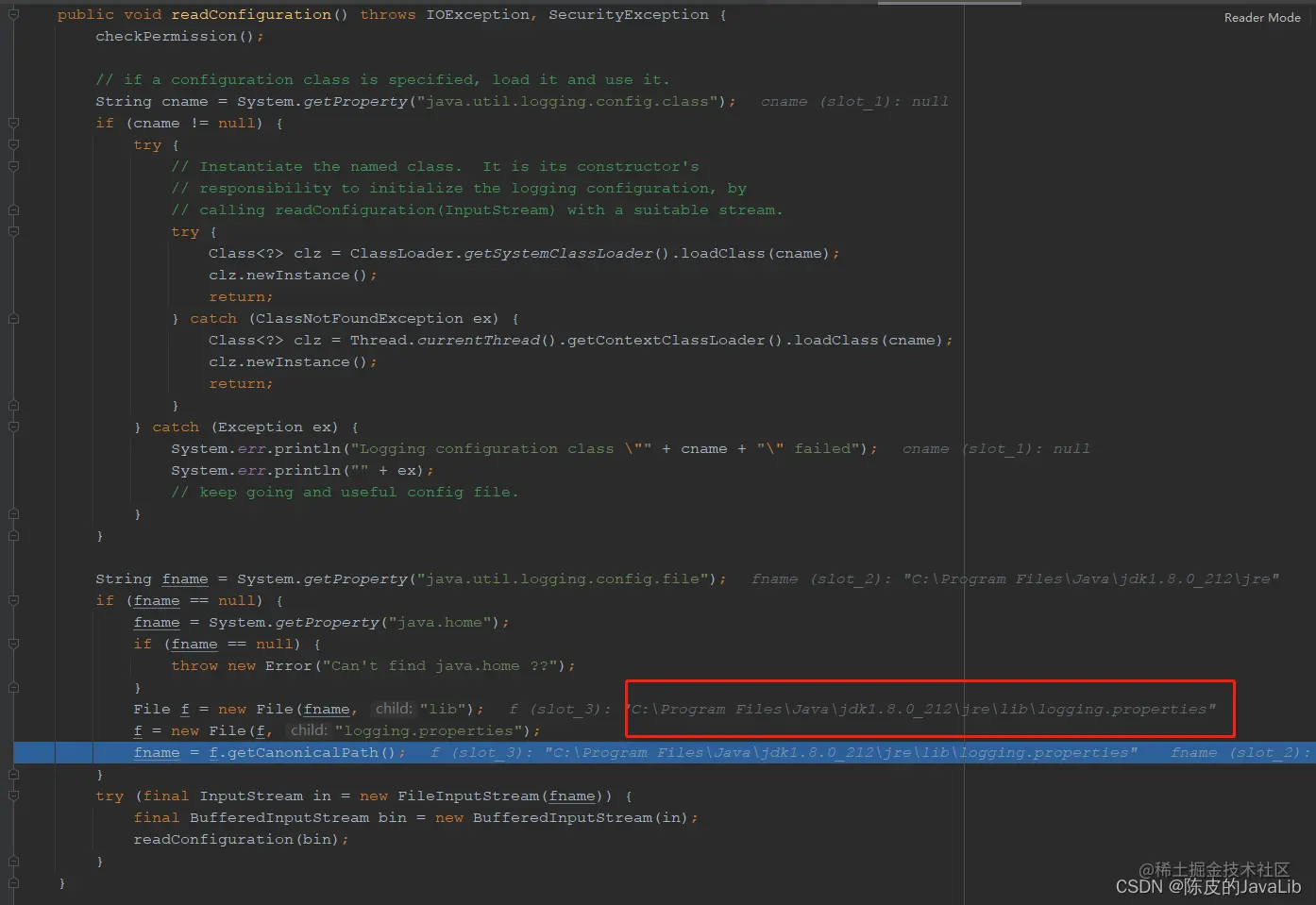The height and width of the screenshot is (905, 1316).
Task: Click 'currentThread' in the Thread line
Action: tap(479, 341)
